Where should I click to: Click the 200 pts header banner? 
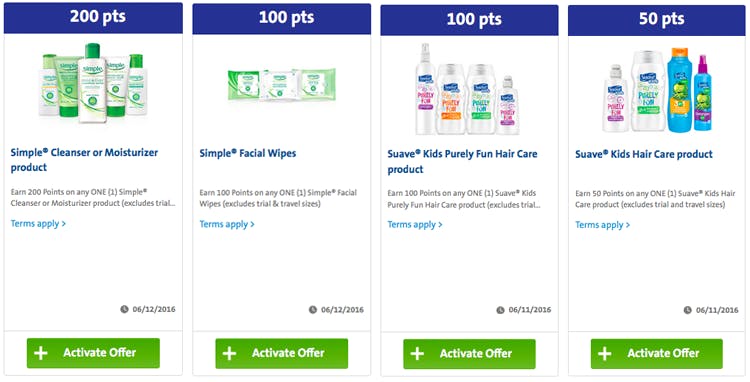[93, 18]
